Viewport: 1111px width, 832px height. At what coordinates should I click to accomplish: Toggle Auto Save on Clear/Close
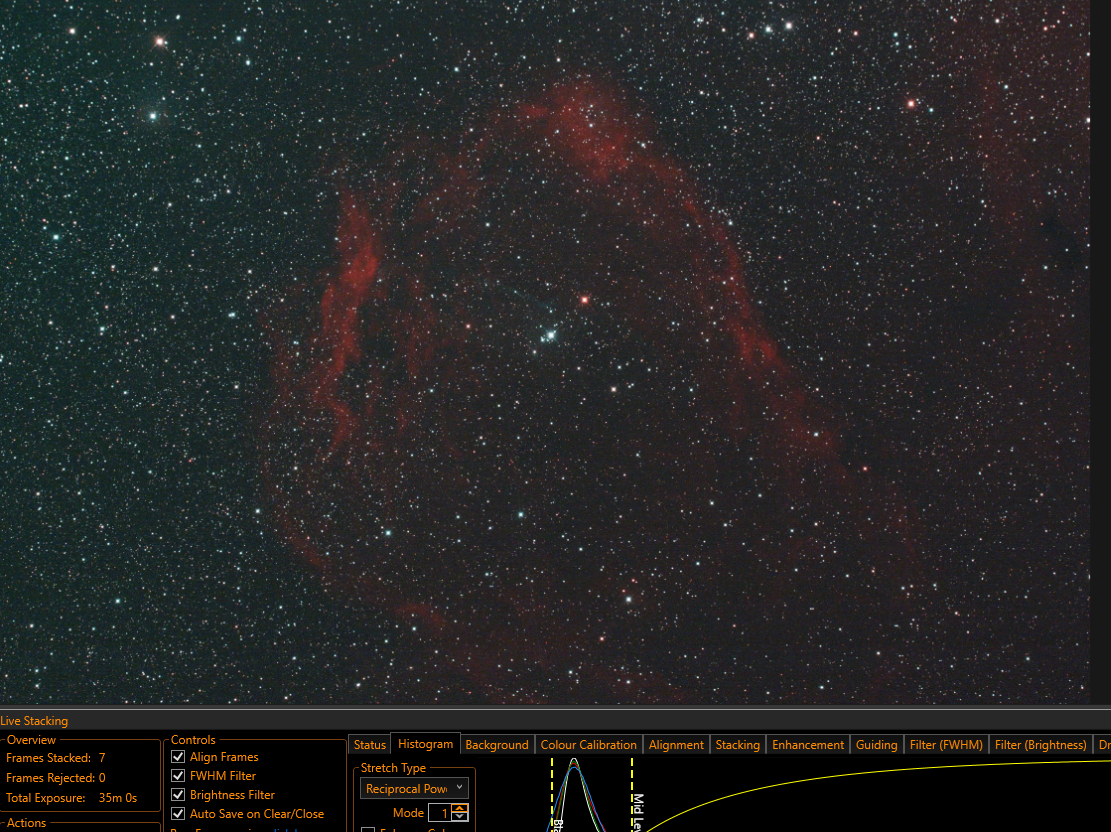click(178, 814)
